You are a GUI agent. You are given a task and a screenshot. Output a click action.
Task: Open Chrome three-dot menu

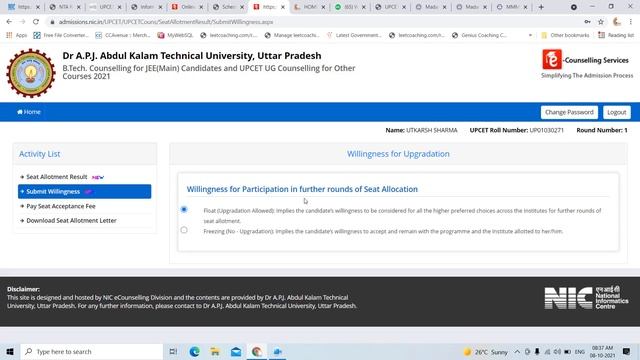pos(631,22)
